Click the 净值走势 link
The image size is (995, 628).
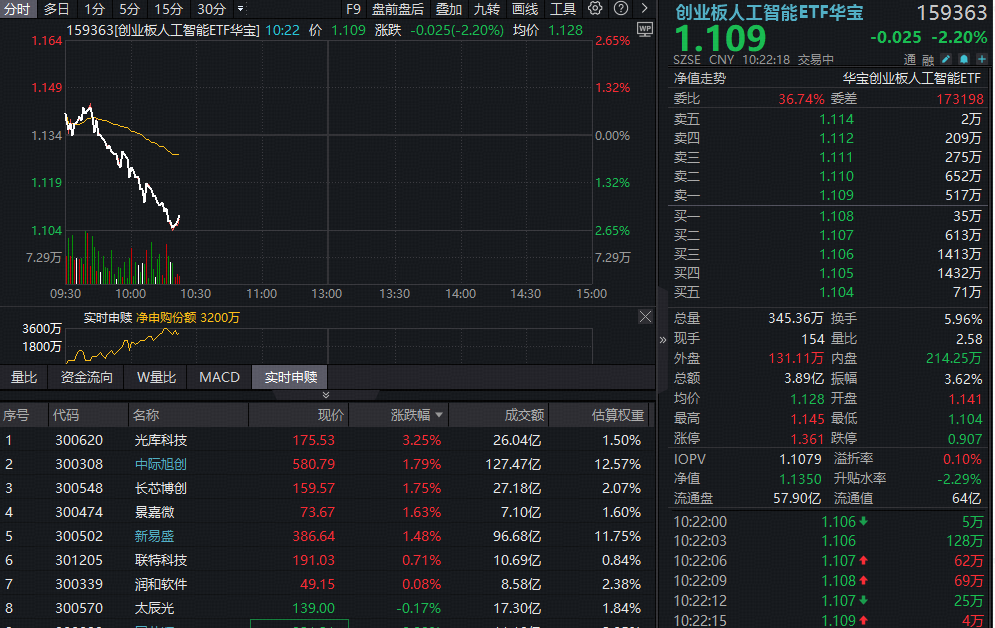pos(700,78)
